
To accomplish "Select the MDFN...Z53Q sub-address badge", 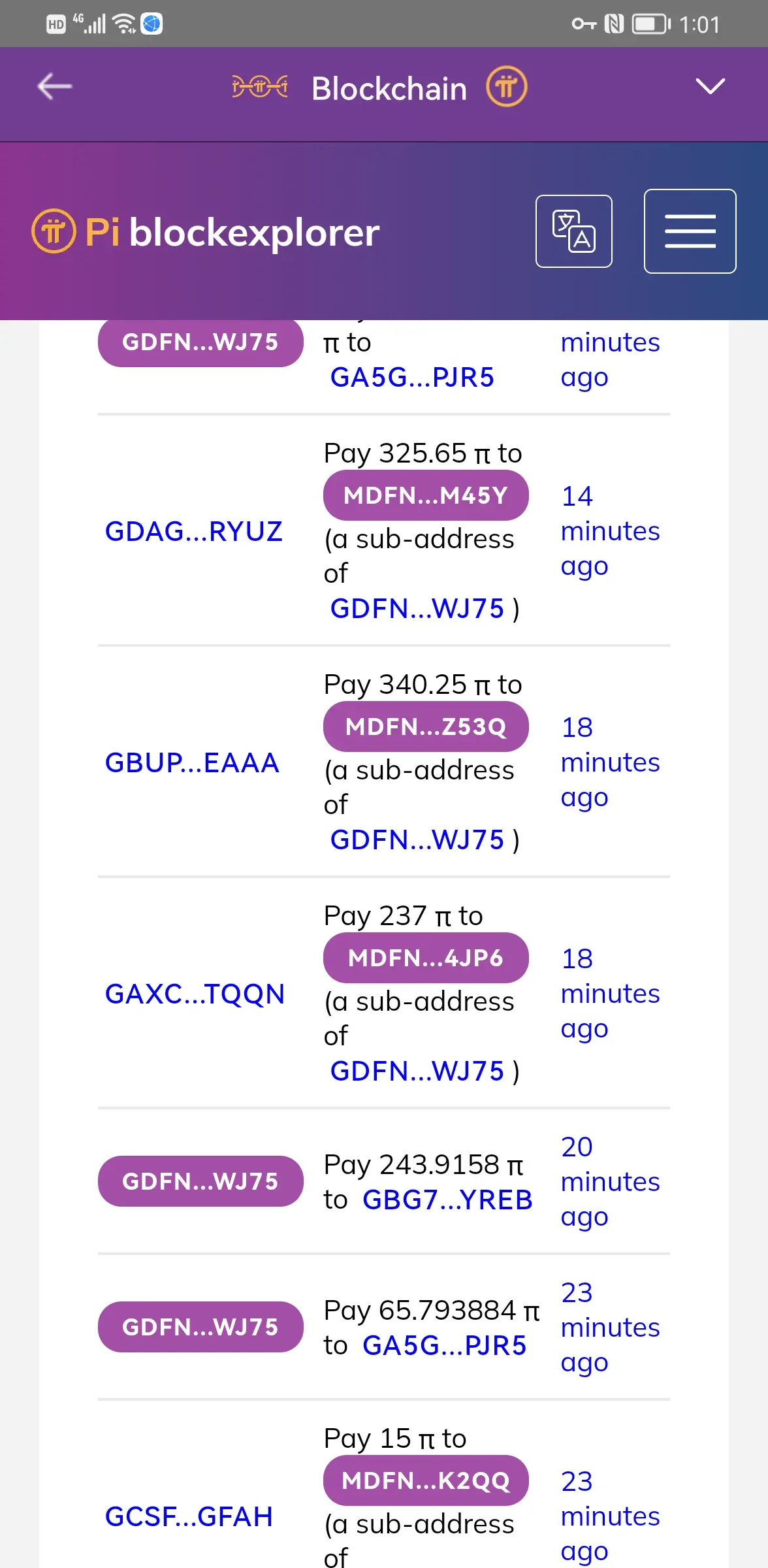I will click(425, 727).
